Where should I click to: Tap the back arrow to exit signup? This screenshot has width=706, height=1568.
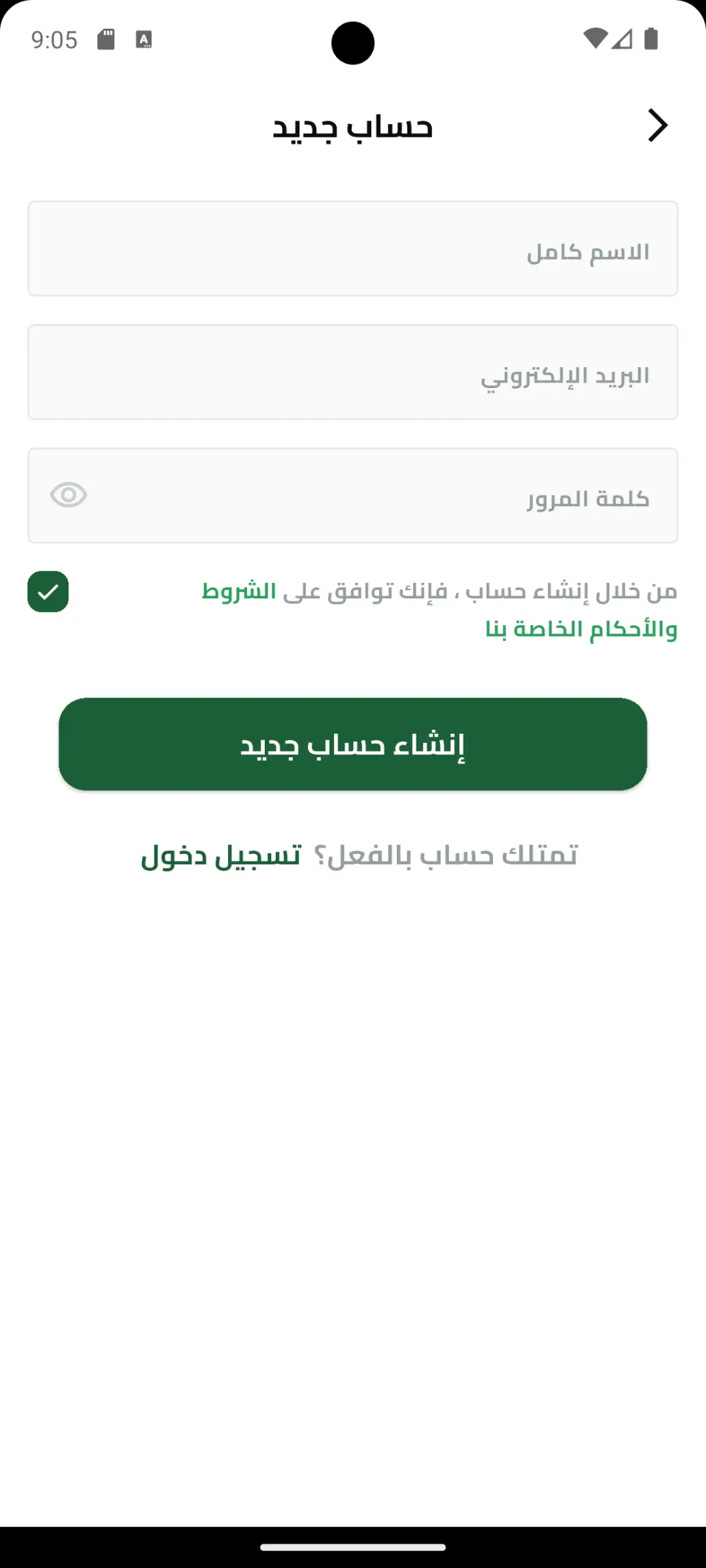click(x=658, y=125)
